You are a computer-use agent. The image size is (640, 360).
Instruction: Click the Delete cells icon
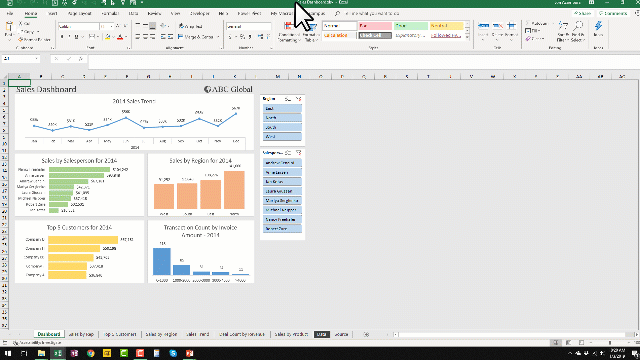[x=497, y=26]
